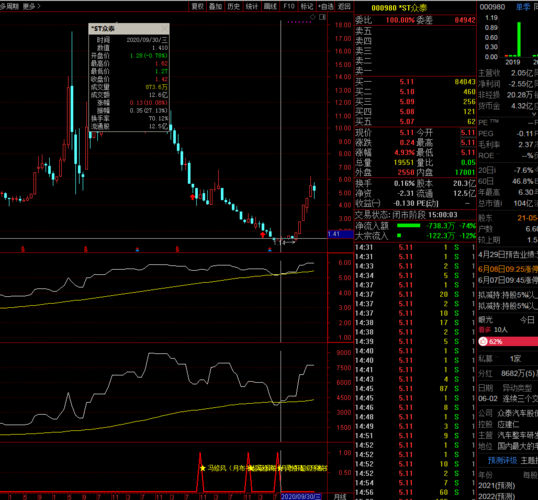
Task: Select the 画线 drawing tool
Action: [270, 6]
